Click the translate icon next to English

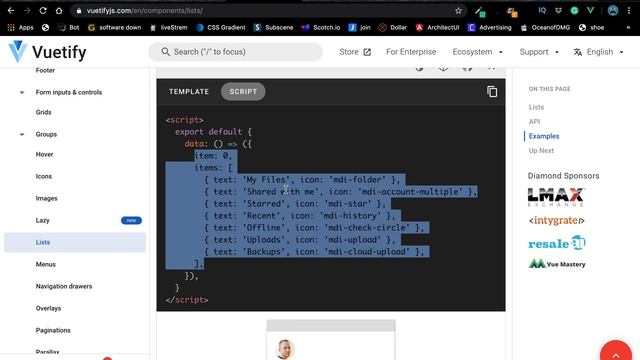point(578,52)
